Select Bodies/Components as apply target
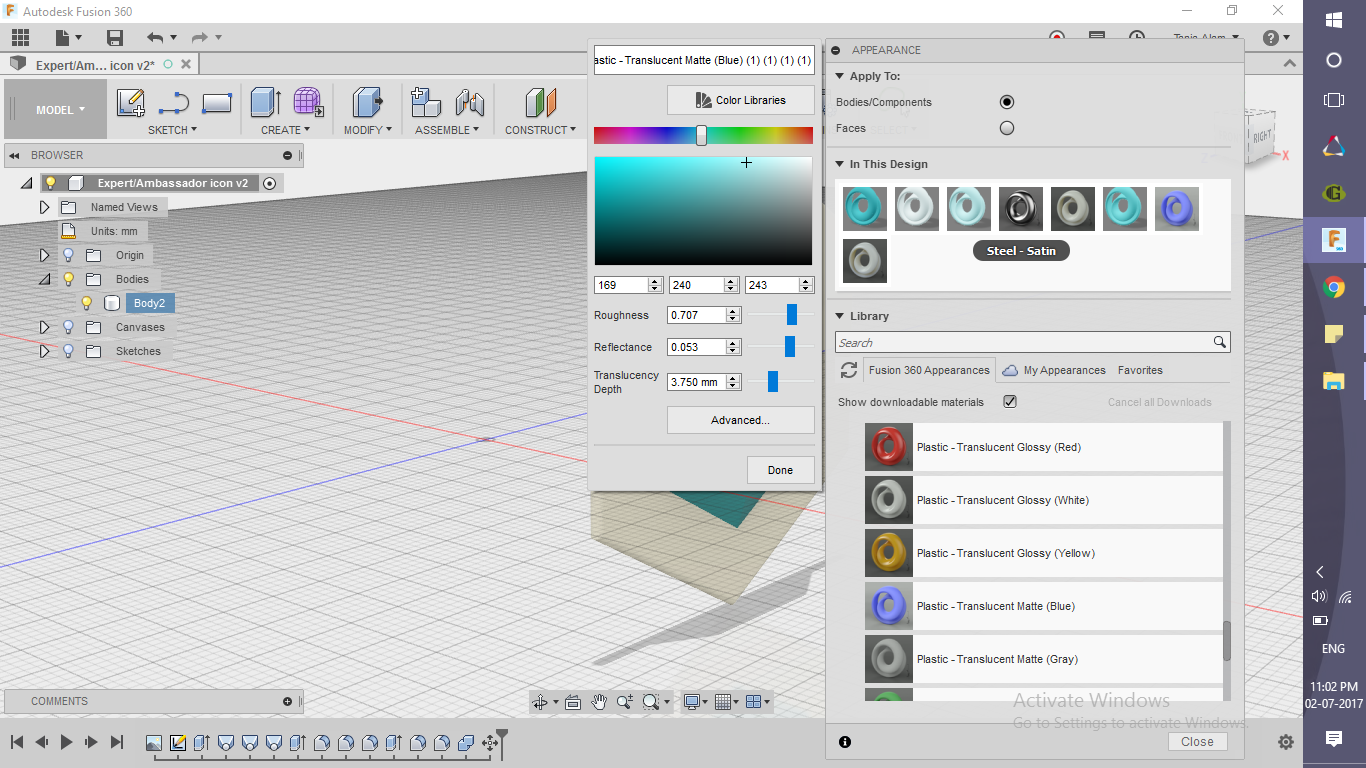Image resolution: width=1366 pixels, height=768 pixels. pyautogui.click(x=1007, y=101)
